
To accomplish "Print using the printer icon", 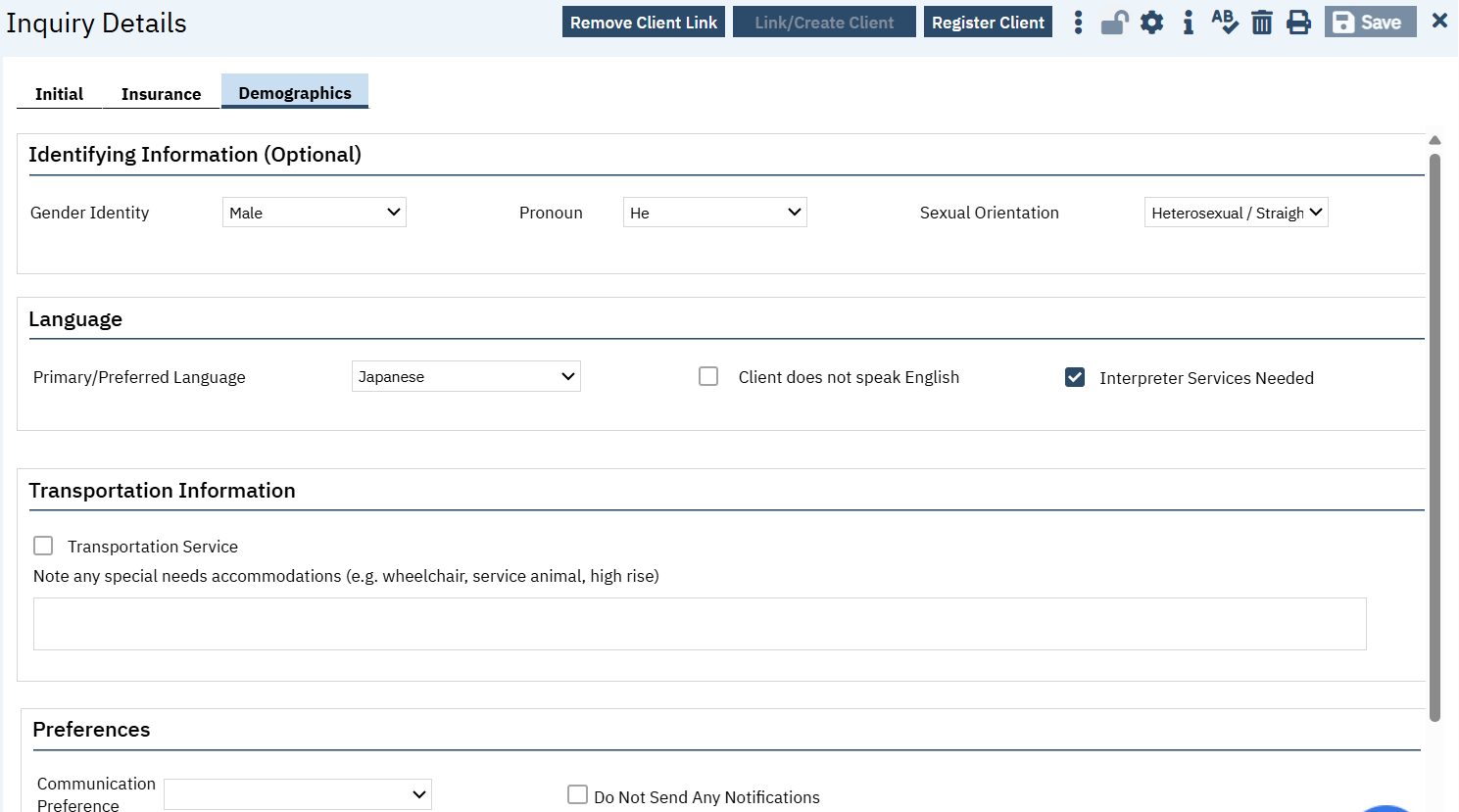I will (1298, 23).
